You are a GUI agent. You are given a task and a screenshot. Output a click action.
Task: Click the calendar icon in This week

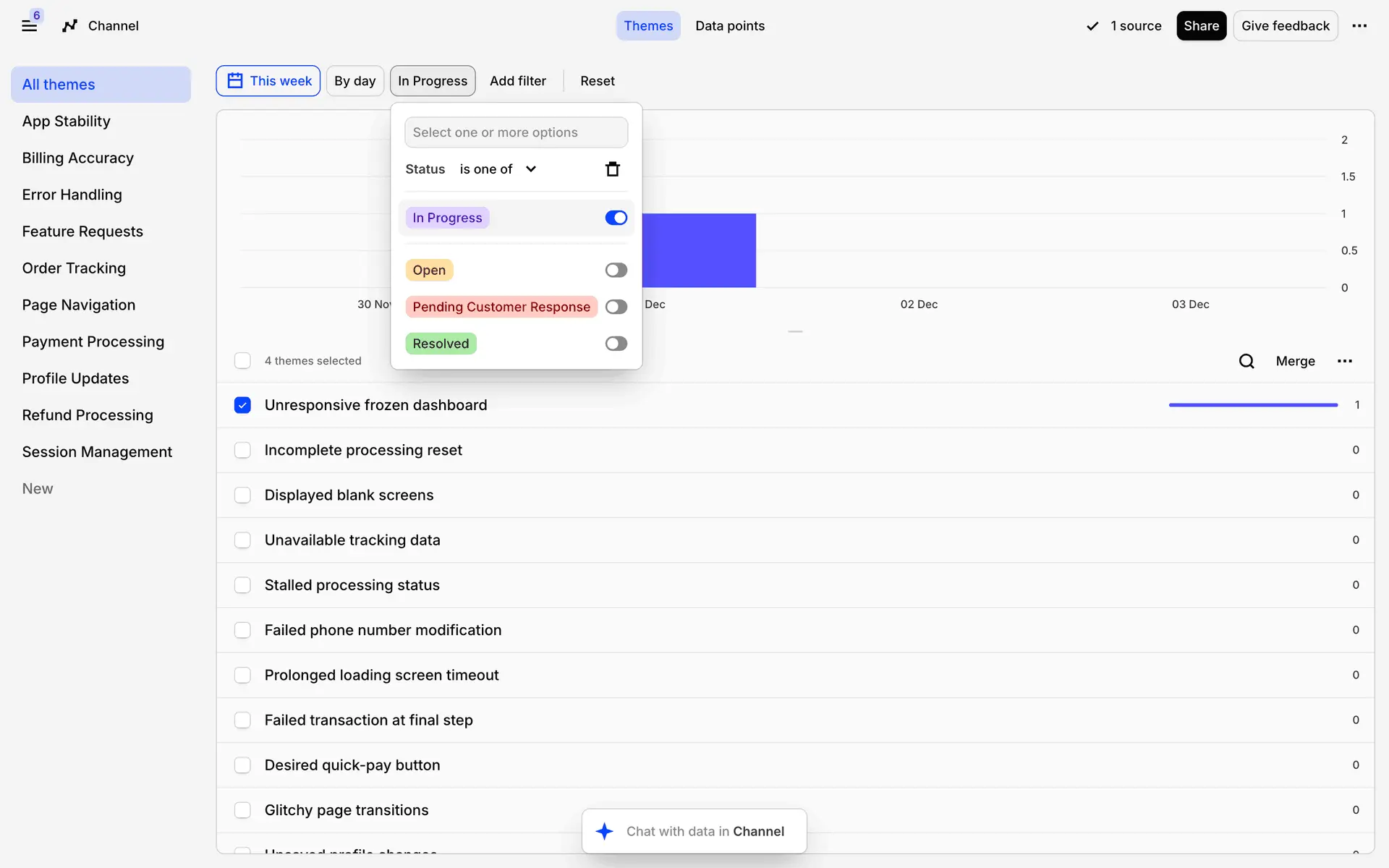tap(235, 81)
